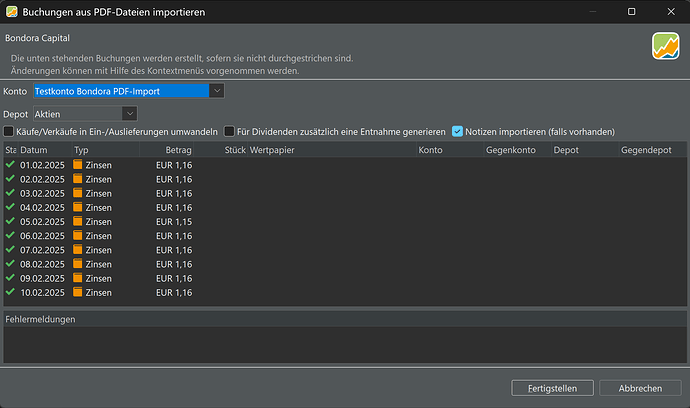Click the Depot column header
Screen dimensions: 690x408
pyautogui.click(x=585, y=150)
